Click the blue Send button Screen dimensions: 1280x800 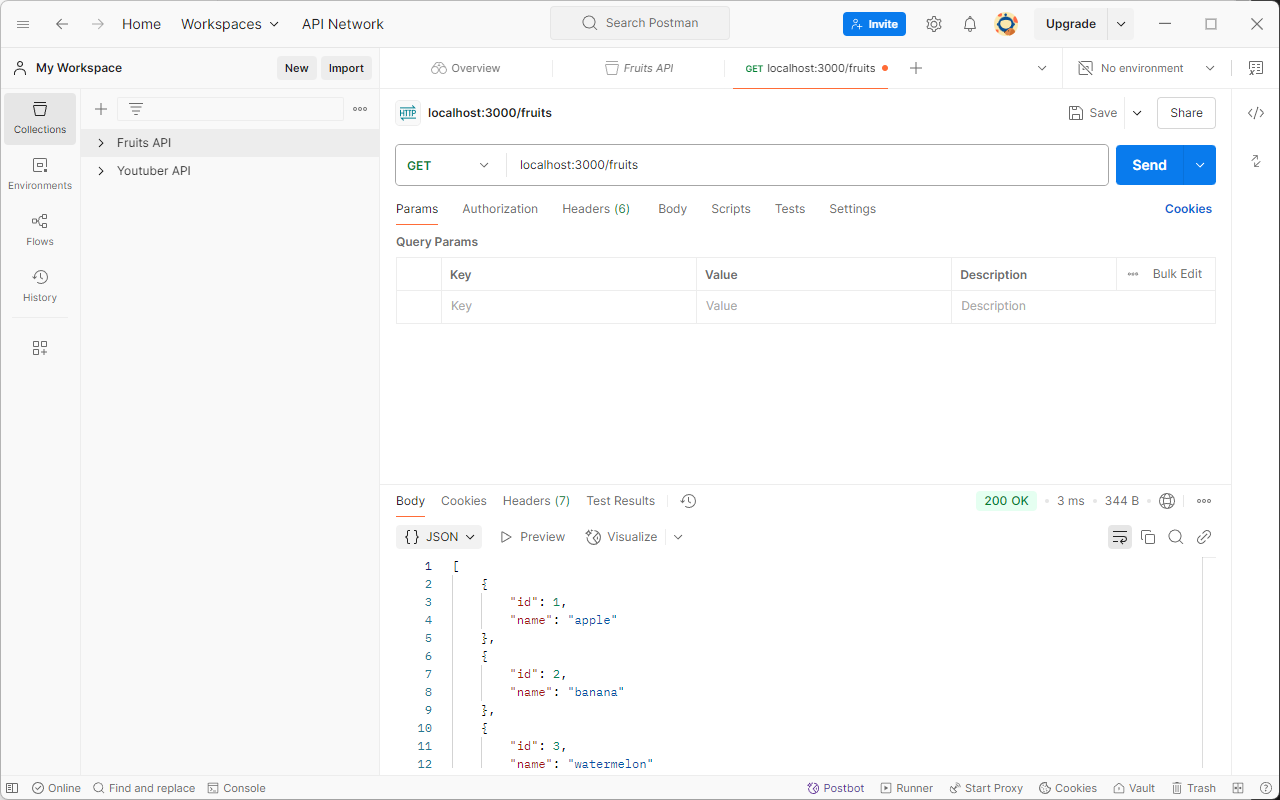pos(1150,165)
